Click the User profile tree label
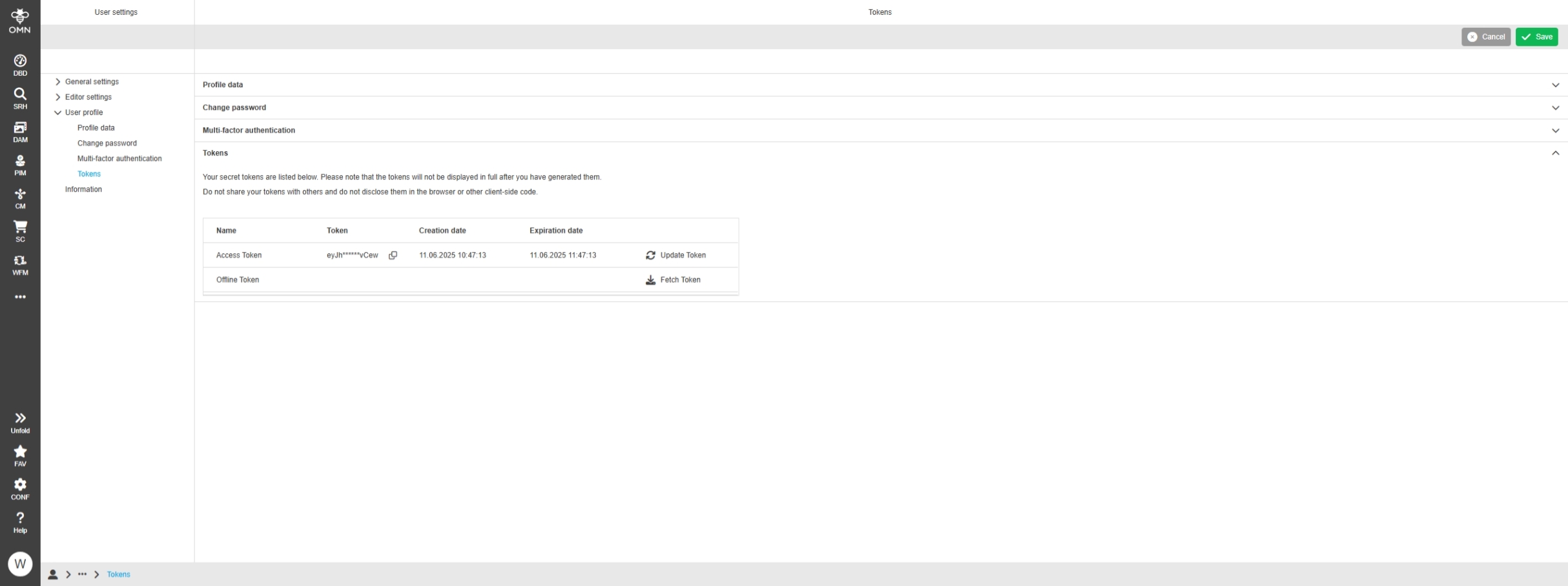The image size is (1568, 586). click(x=84, y=113)
